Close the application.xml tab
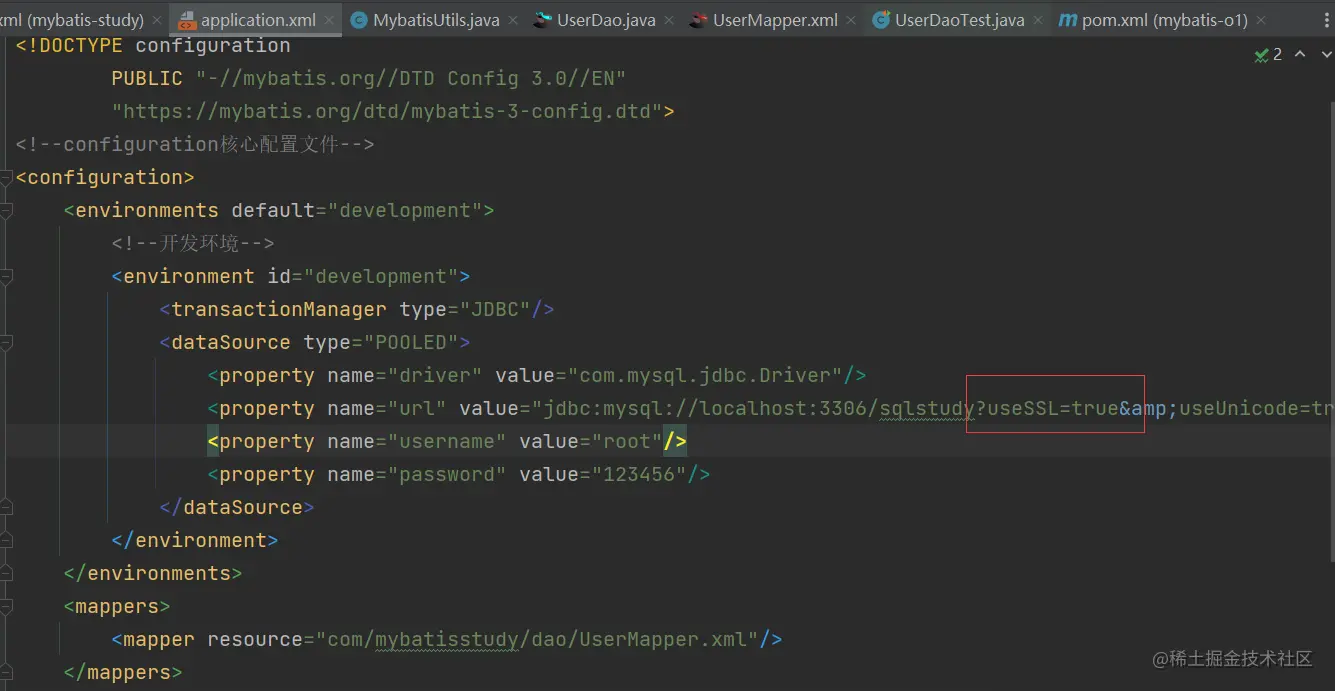The image size is (1335, 691). (329, 20)
